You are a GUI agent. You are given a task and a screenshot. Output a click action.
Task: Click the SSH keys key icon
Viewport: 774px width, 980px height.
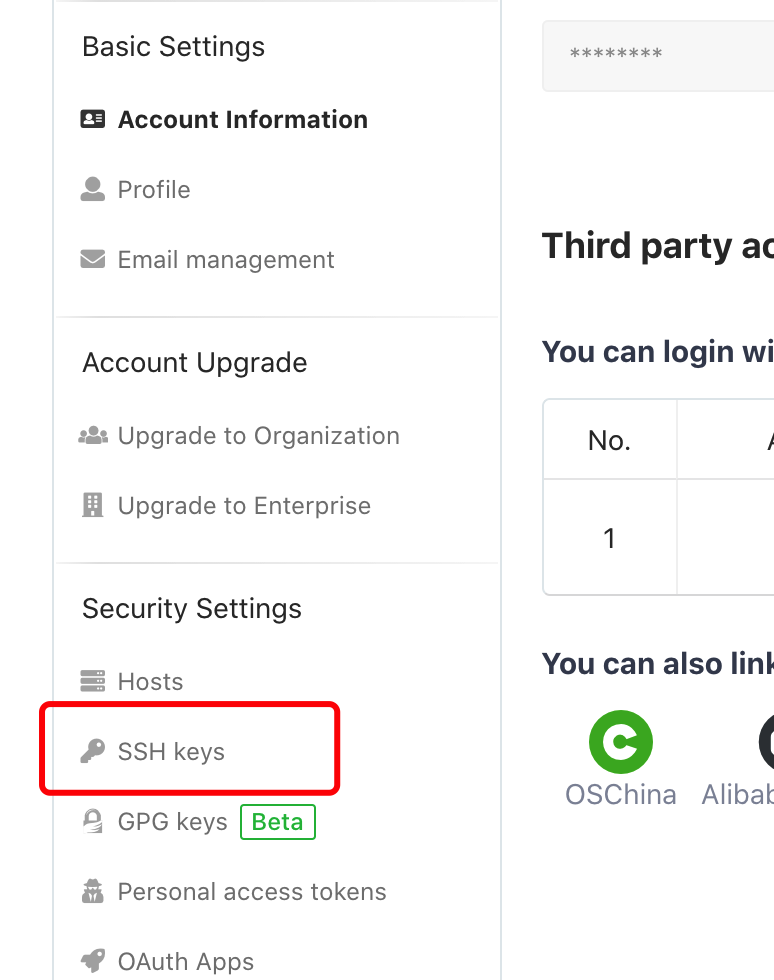click(93, 751)
